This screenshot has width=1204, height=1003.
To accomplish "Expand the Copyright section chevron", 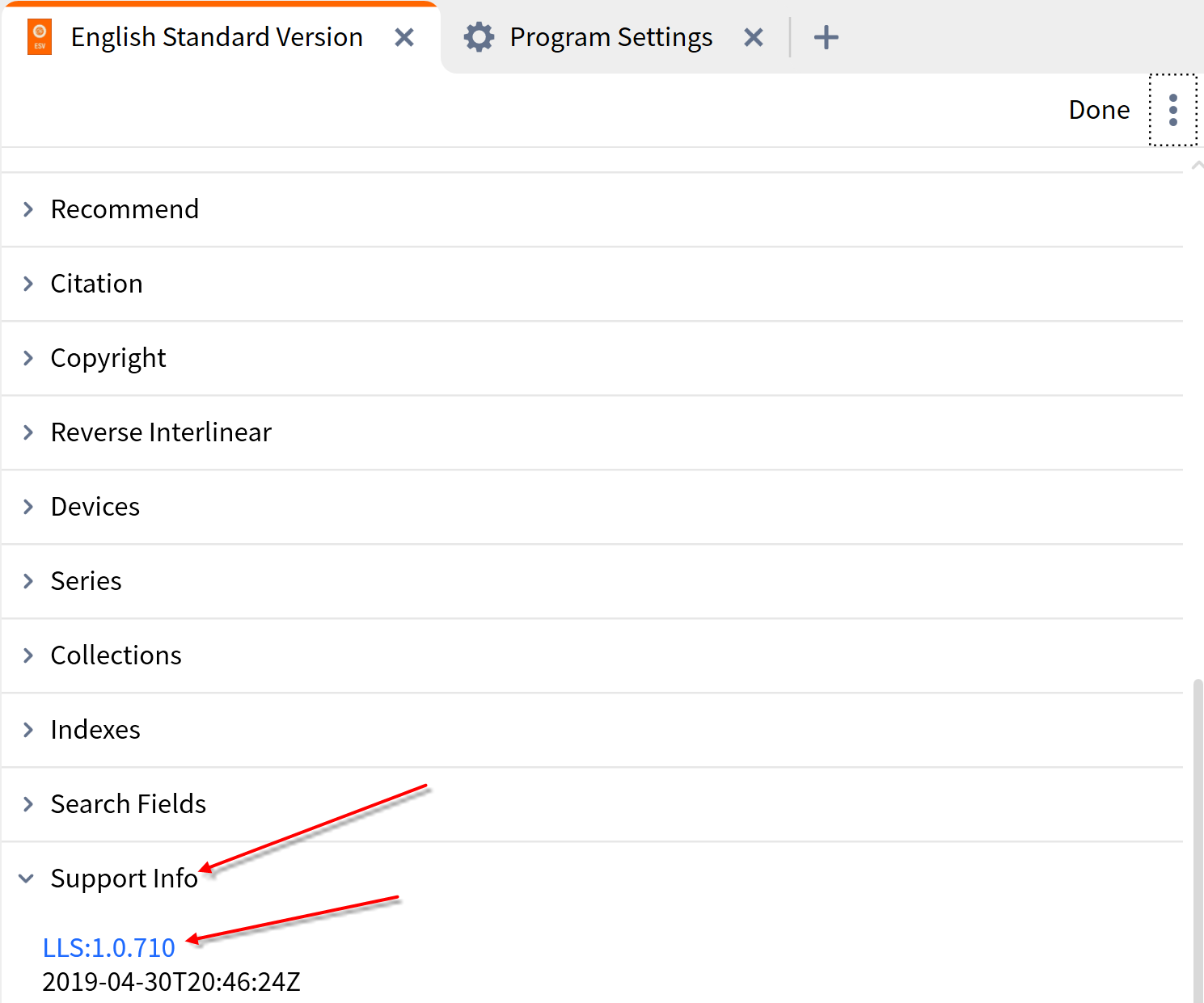I will click(x=28, y=358).
